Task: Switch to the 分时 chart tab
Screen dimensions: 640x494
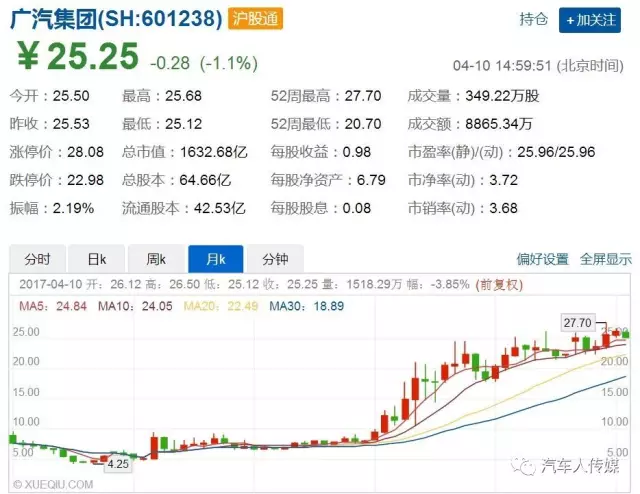Action: pos(37,259)
